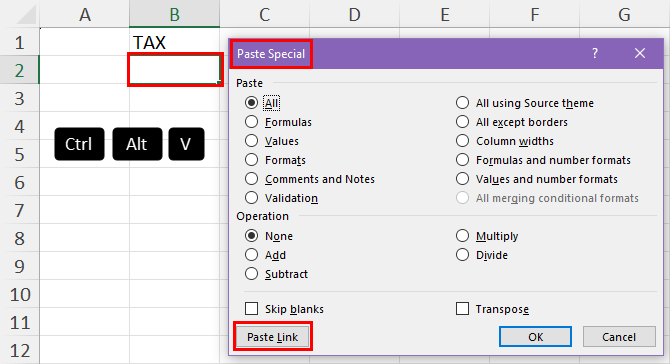This screenshot has width=670, height=364.
Task: Cancel the Paste Special dialog
Action: tap(619, 337)
